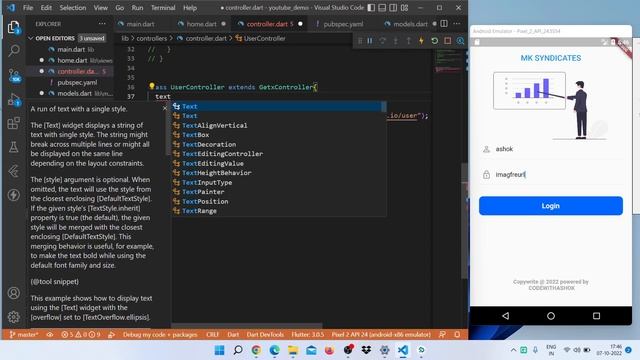Open the Run and Debug view
Screen dimensions: 640x360
tap(14, 99)
